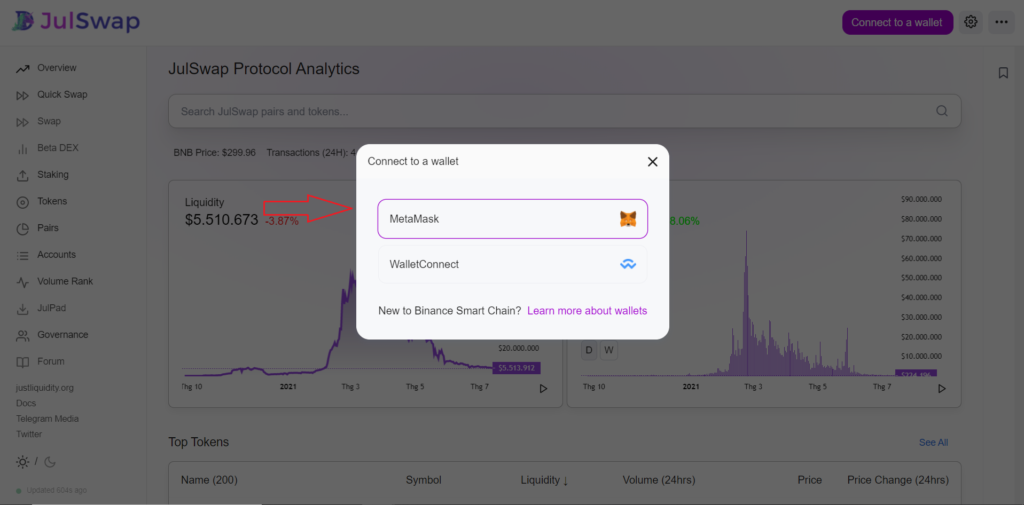Sort by Name (200) column header
Viewport: 1024px width, 505px height.
pos(209,480)
